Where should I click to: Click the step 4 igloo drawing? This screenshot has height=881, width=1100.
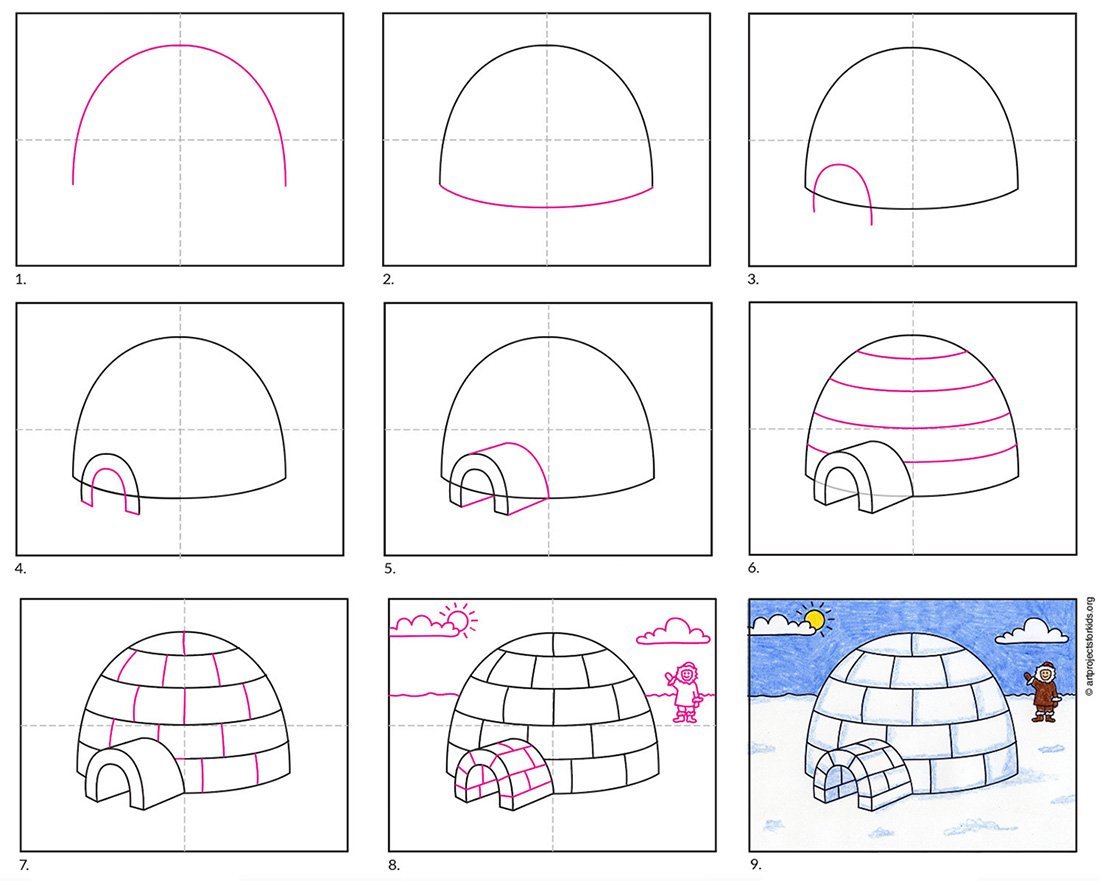[x=180, y=429]
